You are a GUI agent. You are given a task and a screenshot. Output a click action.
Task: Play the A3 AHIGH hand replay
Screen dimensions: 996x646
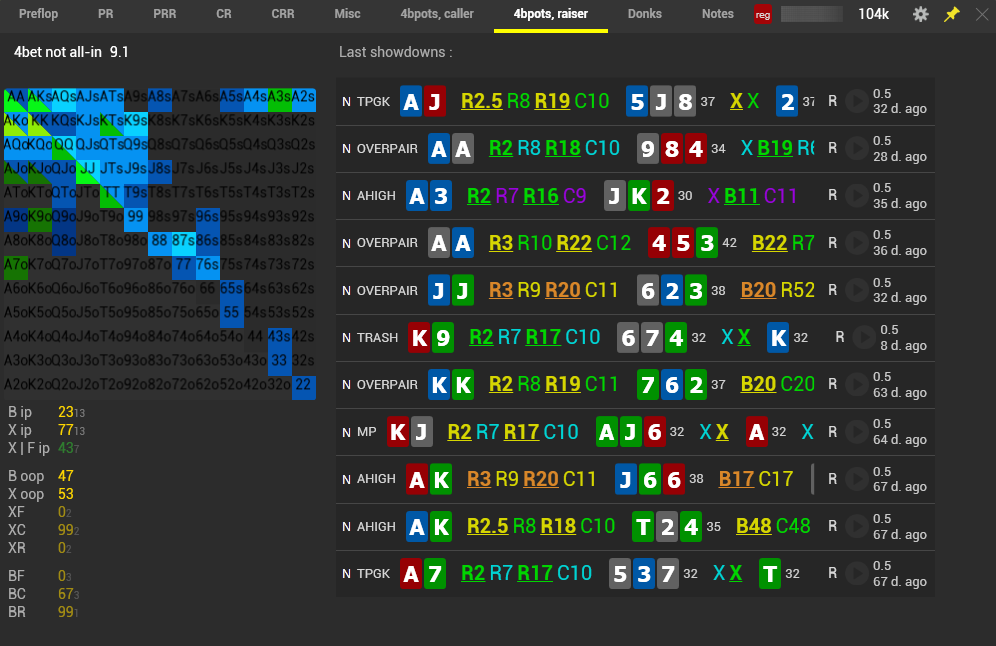coord(857,196)
